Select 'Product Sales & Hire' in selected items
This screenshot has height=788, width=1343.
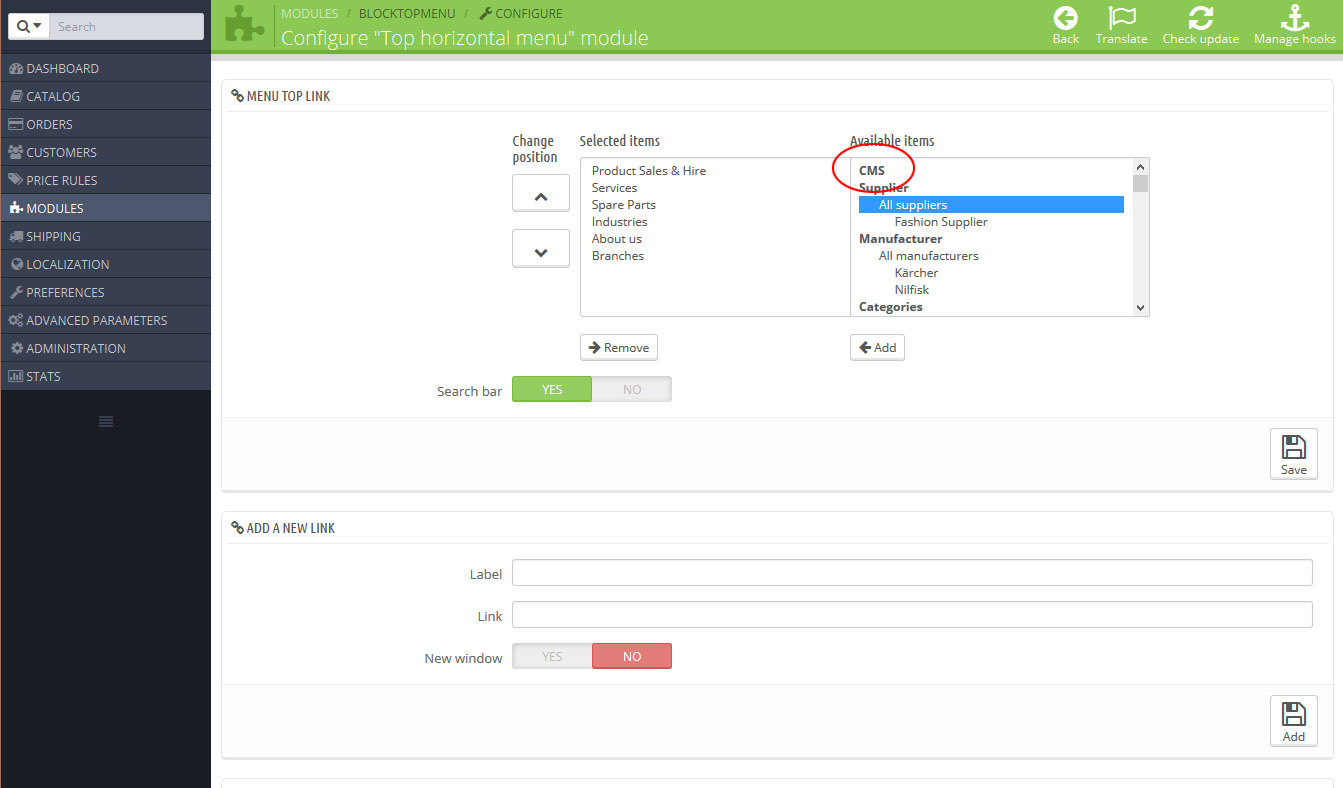[x=649, y=170]
